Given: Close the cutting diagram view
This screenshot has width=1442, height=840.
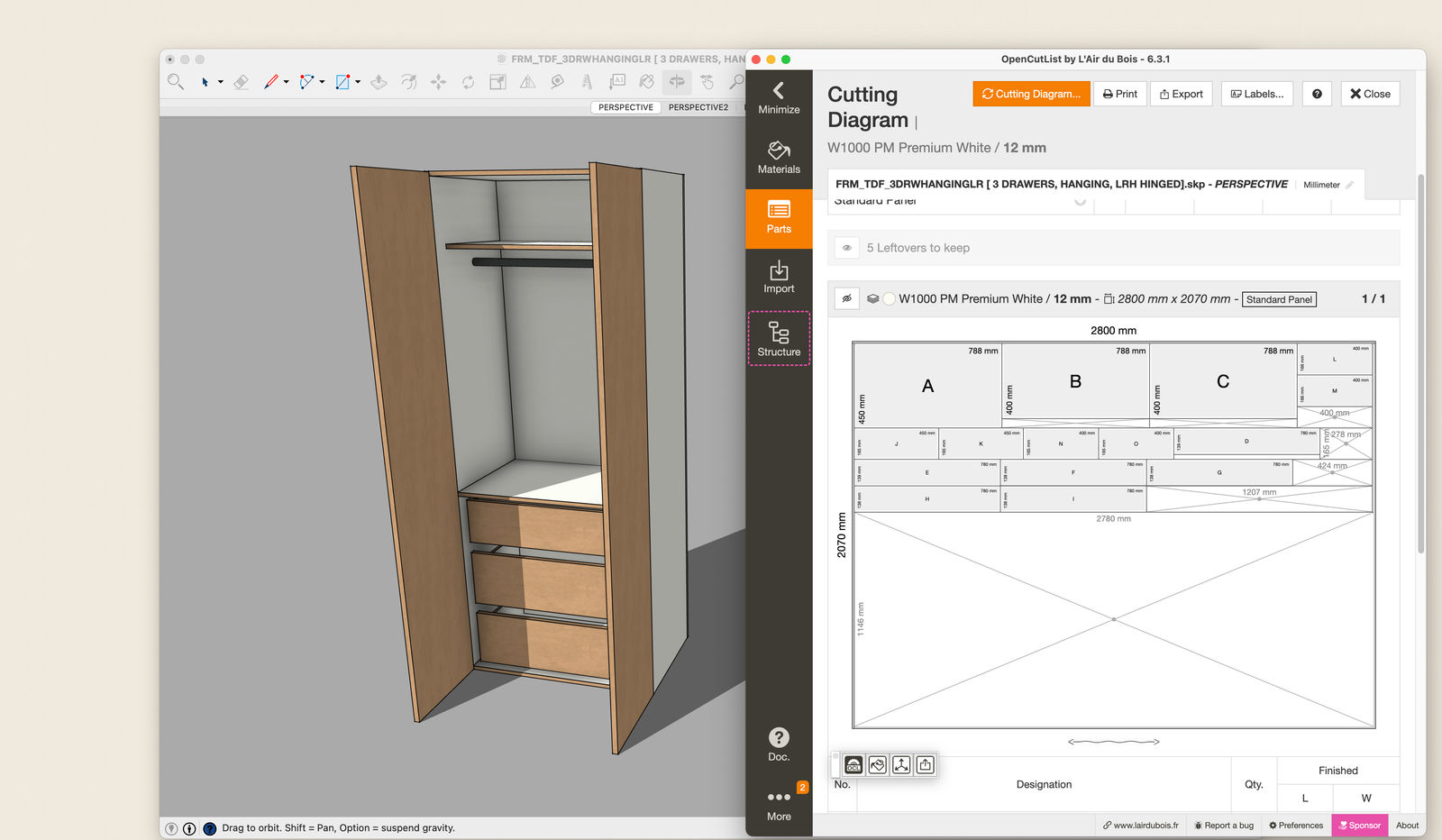Looking at the screenshot, I should click(1370, 94).
